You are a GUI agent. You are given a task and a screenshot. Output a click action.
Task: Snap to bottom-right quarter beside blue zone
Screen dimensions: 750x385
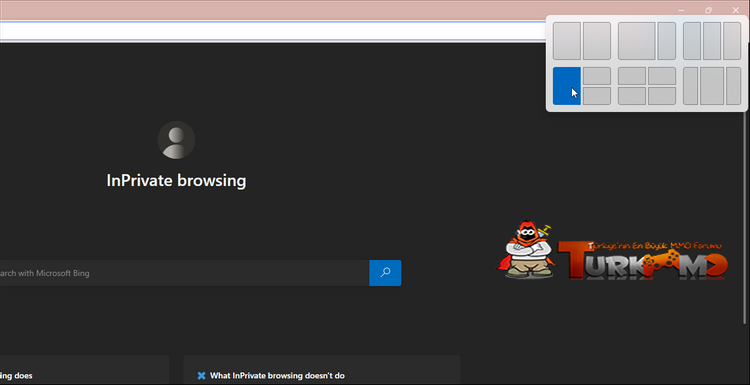(x=597, y=96)
